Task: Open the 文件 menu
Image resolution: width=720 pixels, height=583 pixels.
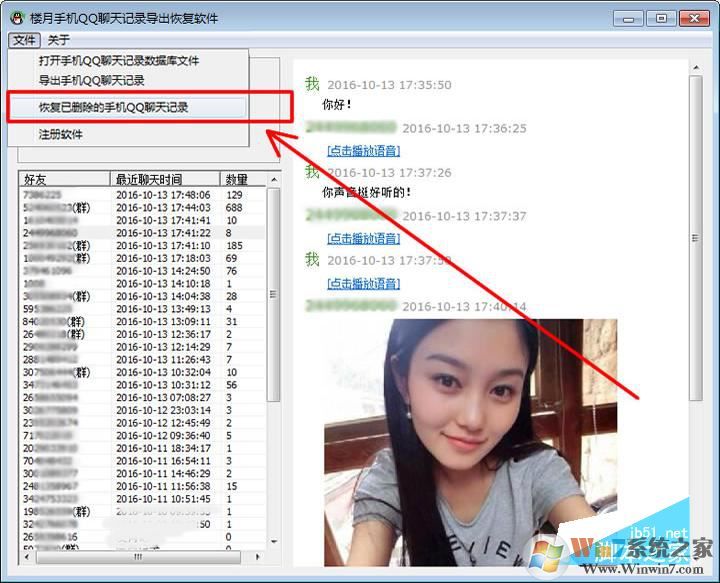Action: click(24, 40)
